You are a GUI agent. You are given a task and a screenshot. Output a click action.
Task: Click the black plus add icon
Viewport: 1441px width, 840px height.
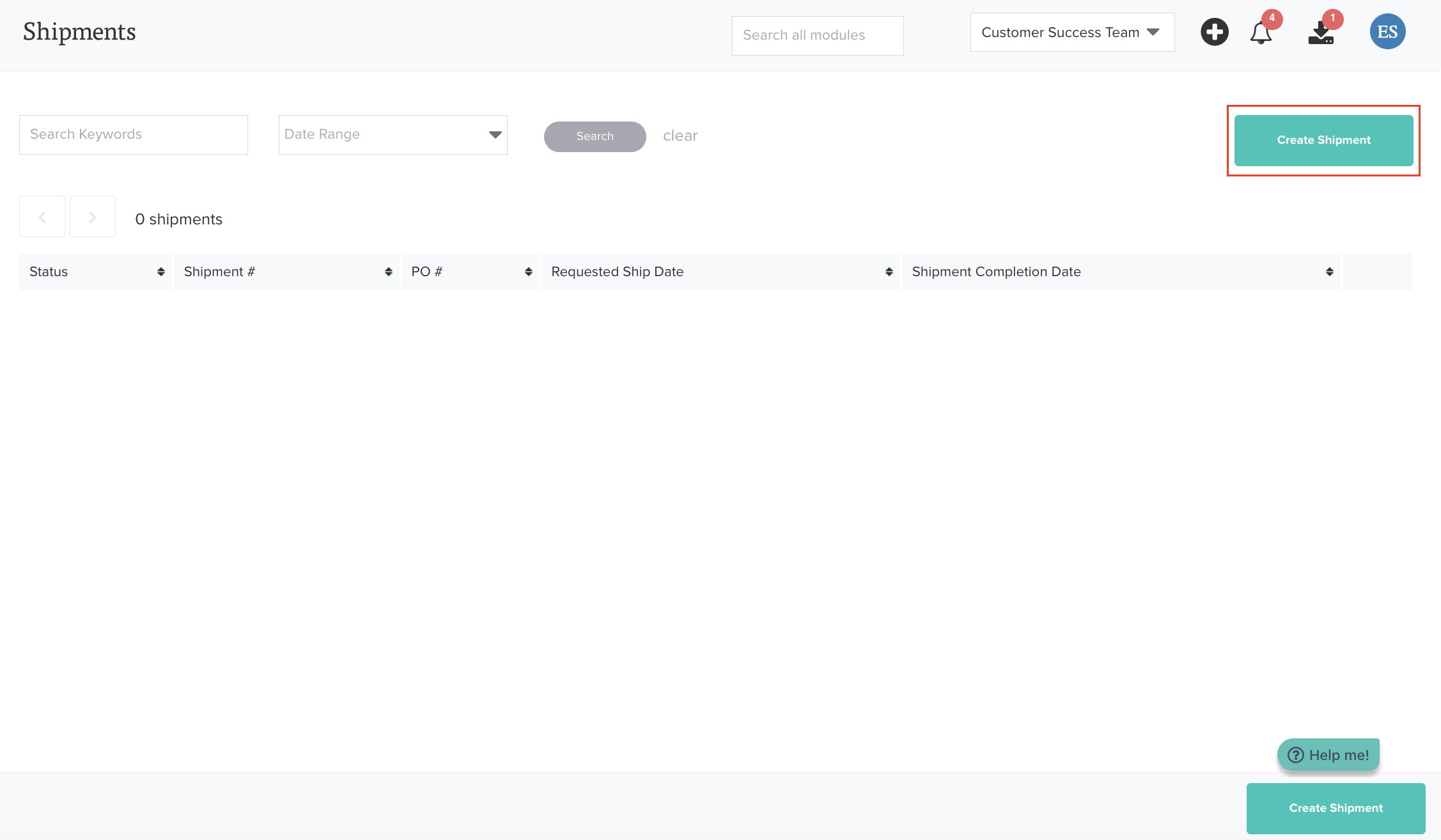pos(1214,32)
